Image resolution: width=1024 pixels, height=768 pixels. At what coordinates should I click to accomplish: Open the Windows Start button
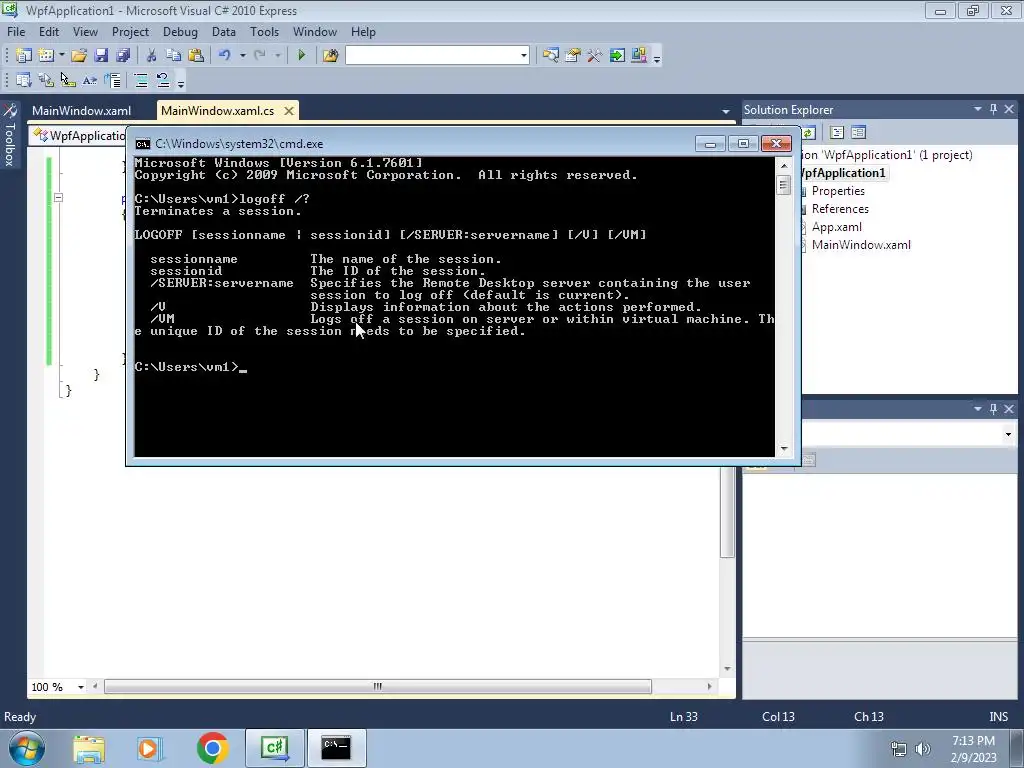click(27, 748)
